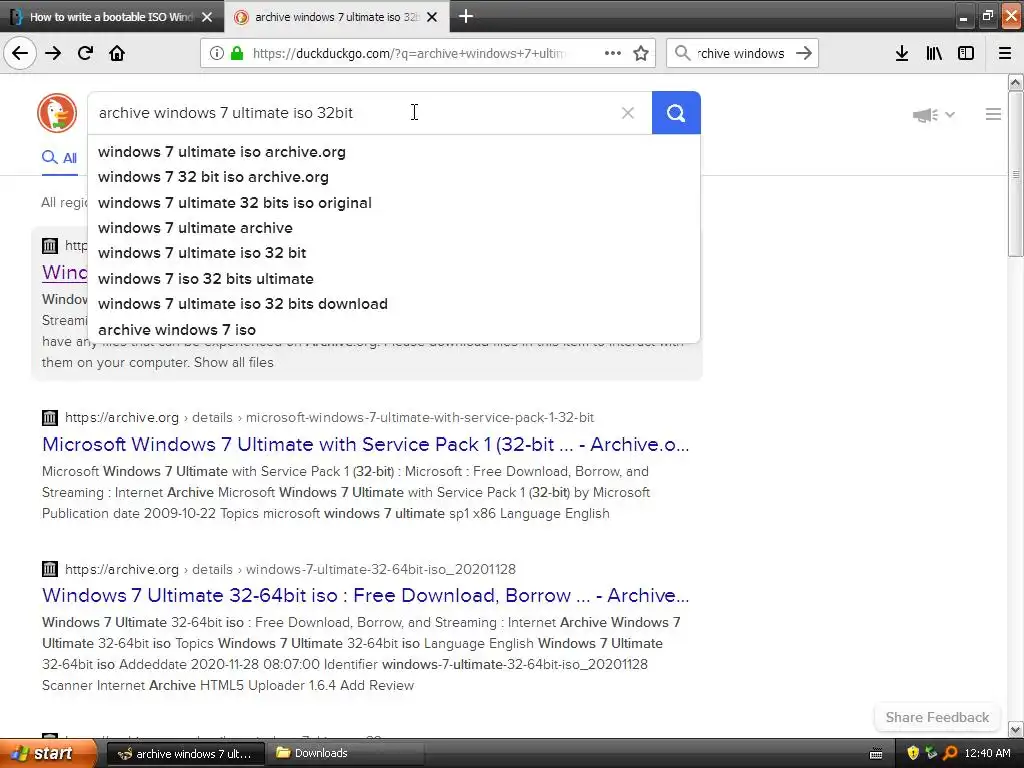Click the on-screen keyboard tray icon
This screenshot has height=768, width=1024.
876,754
